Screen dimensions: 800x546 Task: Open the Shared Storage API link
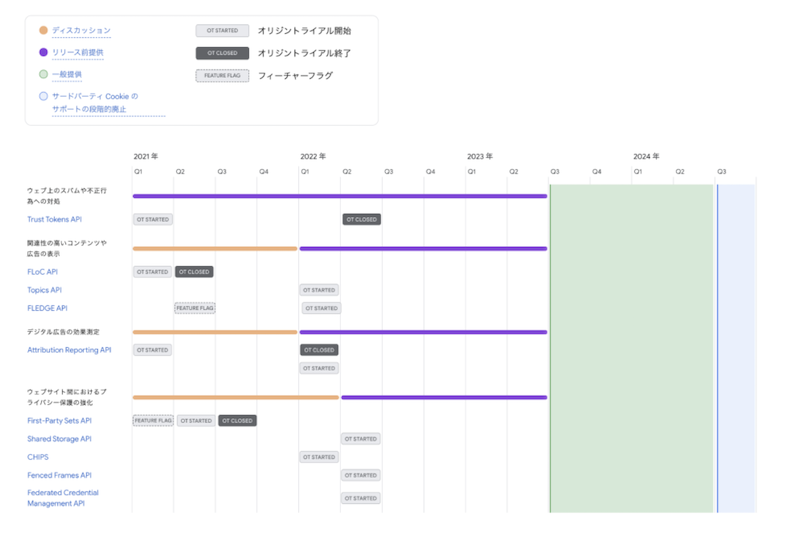59,439
